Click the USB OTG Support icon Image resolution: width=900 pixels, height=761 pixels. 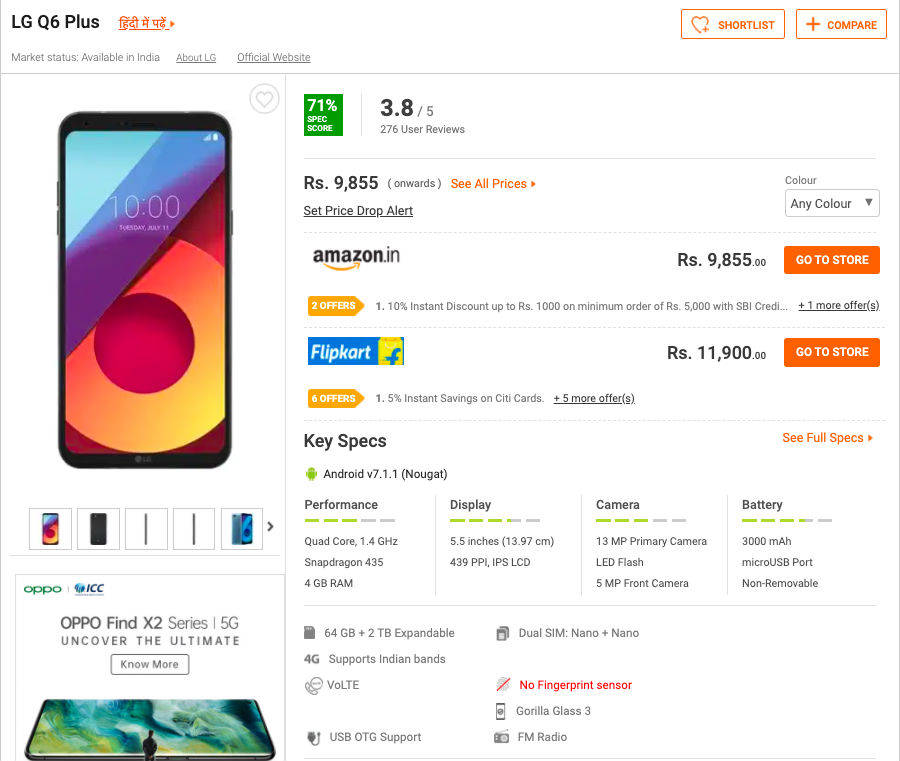click(313, 738)
